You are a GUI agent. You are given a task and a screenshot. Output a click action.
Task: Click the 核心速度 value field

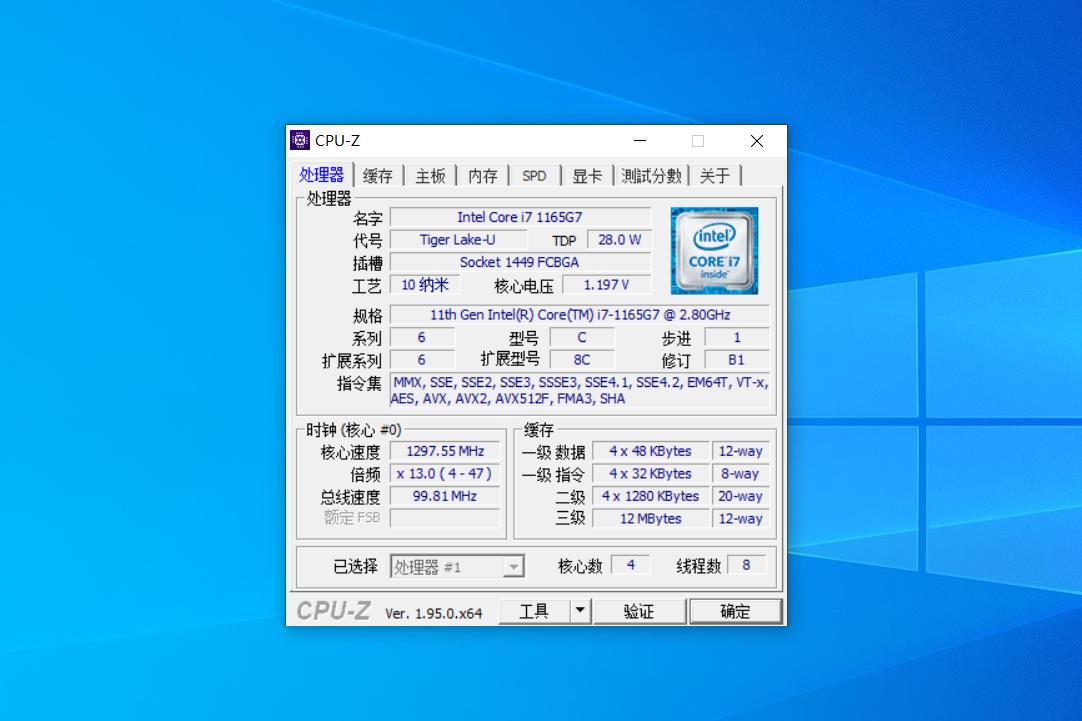tap(444, 451)
